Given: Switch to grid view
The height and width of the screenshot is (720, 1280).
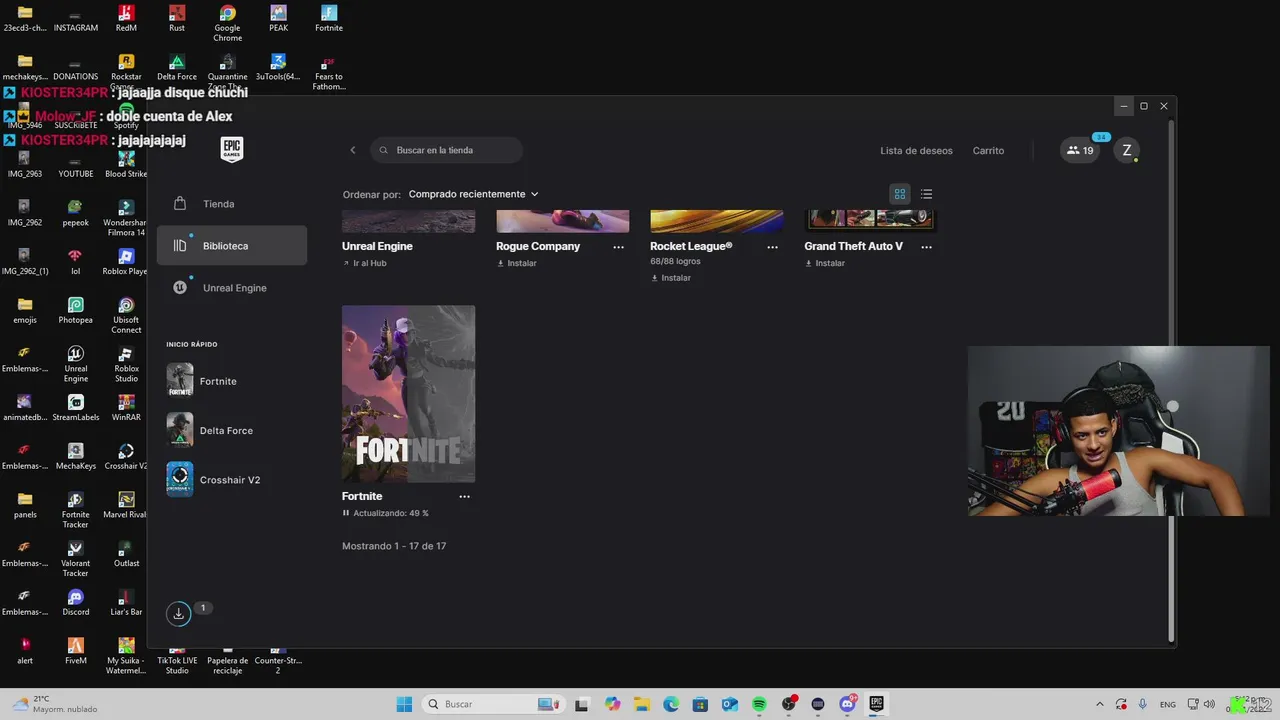Looking at the screenshot, I should click(x=900, y=194).
